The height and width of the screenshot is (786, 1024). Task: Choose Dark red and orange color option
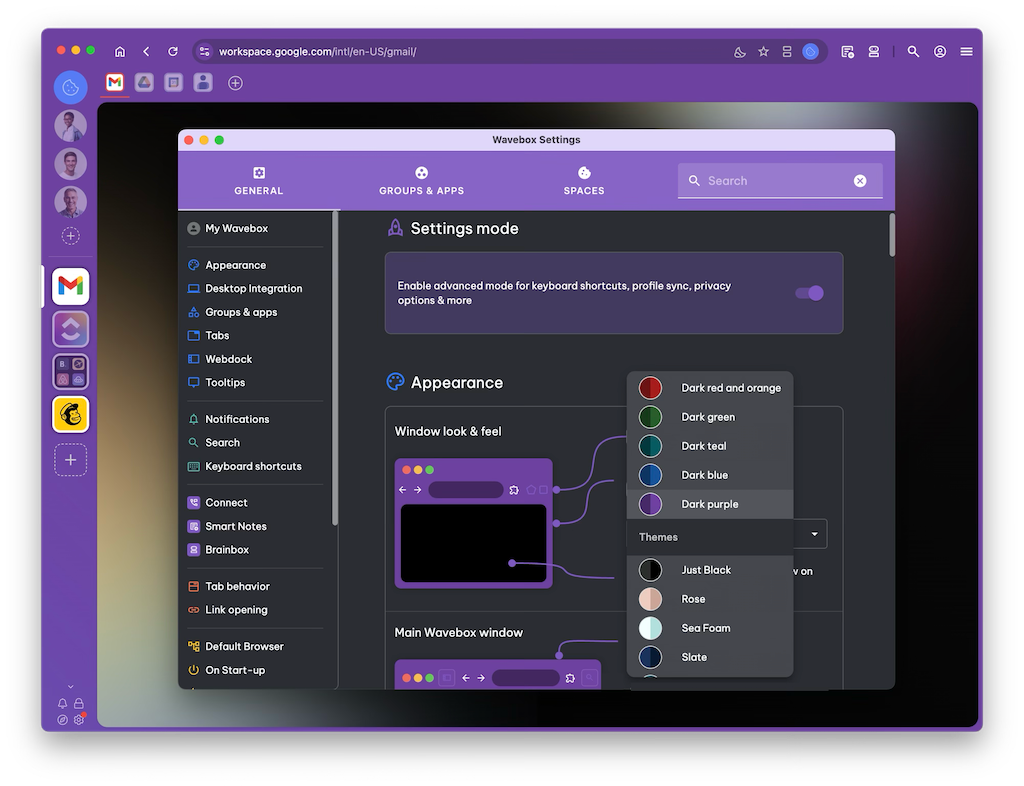pyautogui.click(x=710, y=388)
